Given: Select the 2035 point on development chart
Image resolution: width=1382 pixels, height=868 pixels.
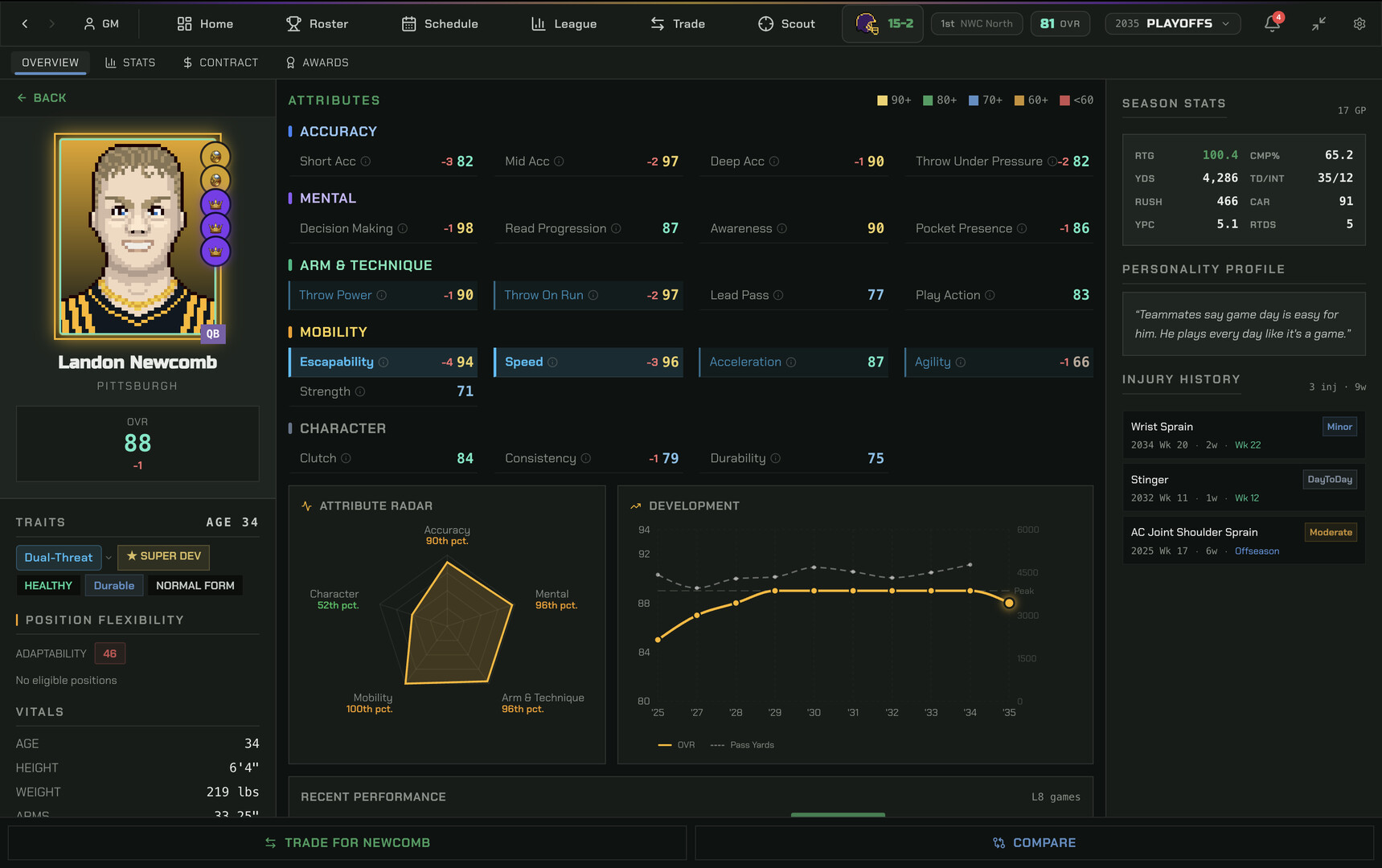Looking at the screenshot, I should tap(1009, 603).
